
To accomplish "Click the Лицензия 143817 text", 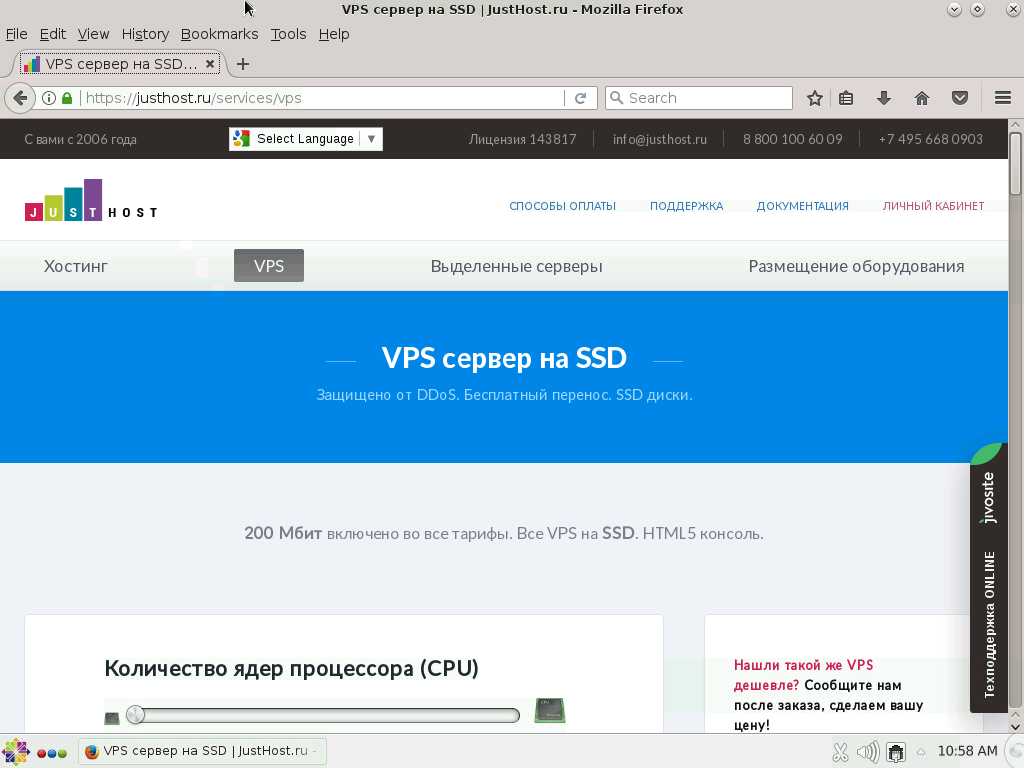I will 522,139.
